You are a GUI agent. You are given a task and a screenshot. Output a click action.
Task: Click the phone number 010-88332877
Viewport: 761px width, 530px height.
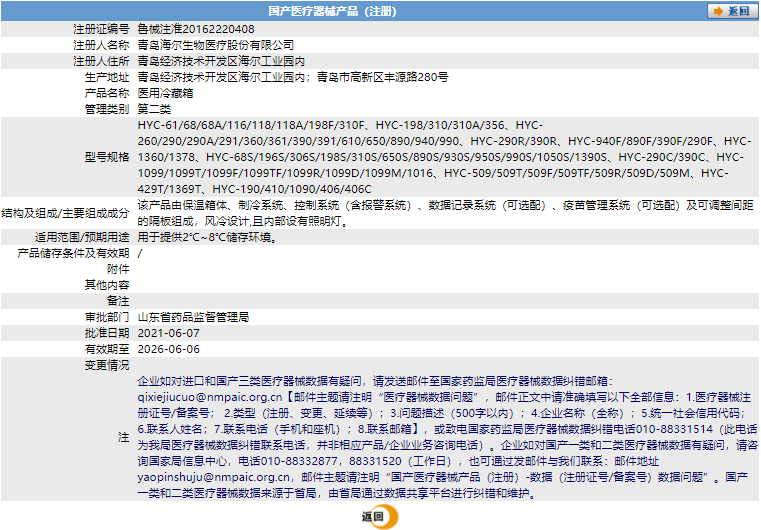(x=298, y=461)
